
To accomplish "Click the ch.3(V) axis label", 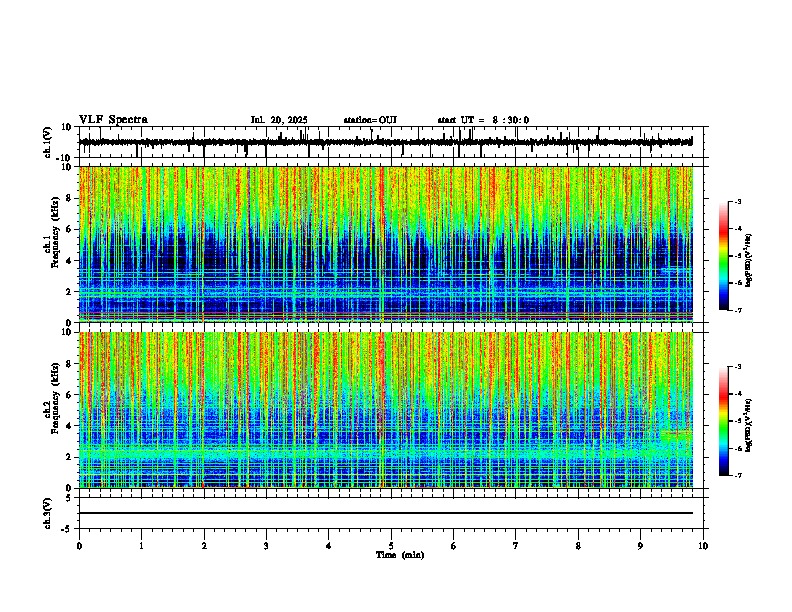I will coord(47,513).
